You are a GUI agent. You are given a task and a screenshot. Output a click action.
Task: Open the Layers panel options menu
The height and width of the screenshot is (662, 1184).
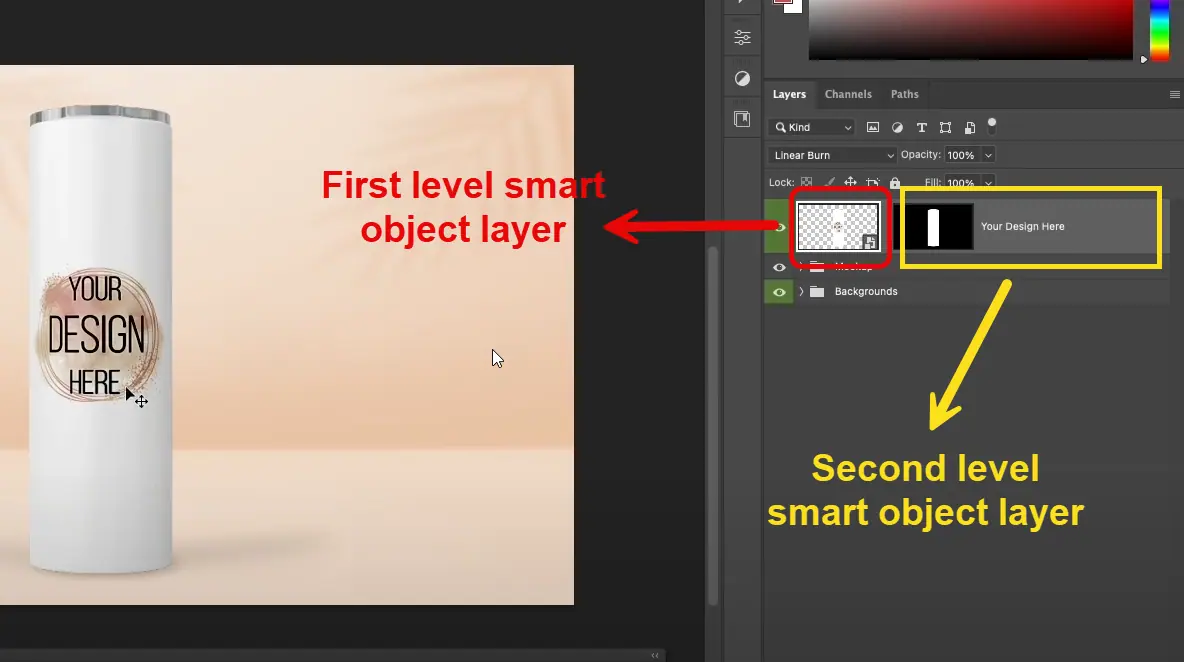pyautogui.click(x=1174, y=94)
